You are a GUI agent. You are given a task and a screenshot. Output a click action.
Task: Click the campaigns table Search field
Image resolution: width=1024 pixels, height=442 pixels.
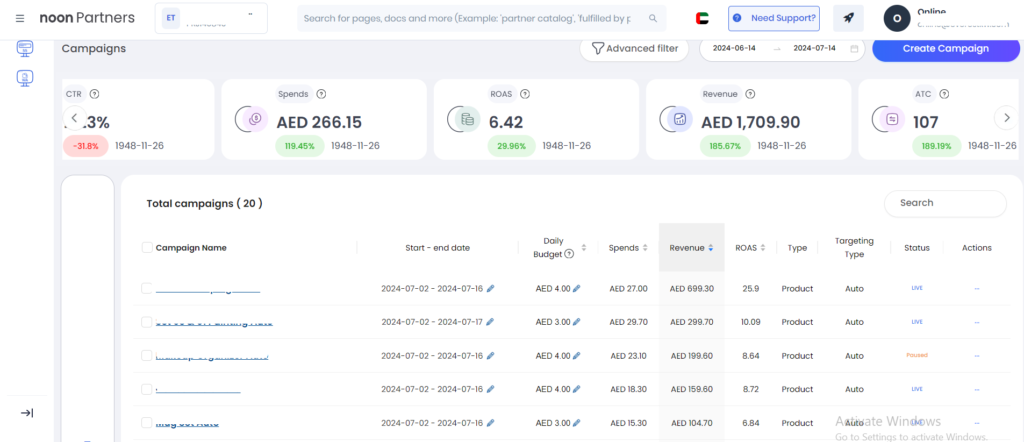(x=944, y=203)
